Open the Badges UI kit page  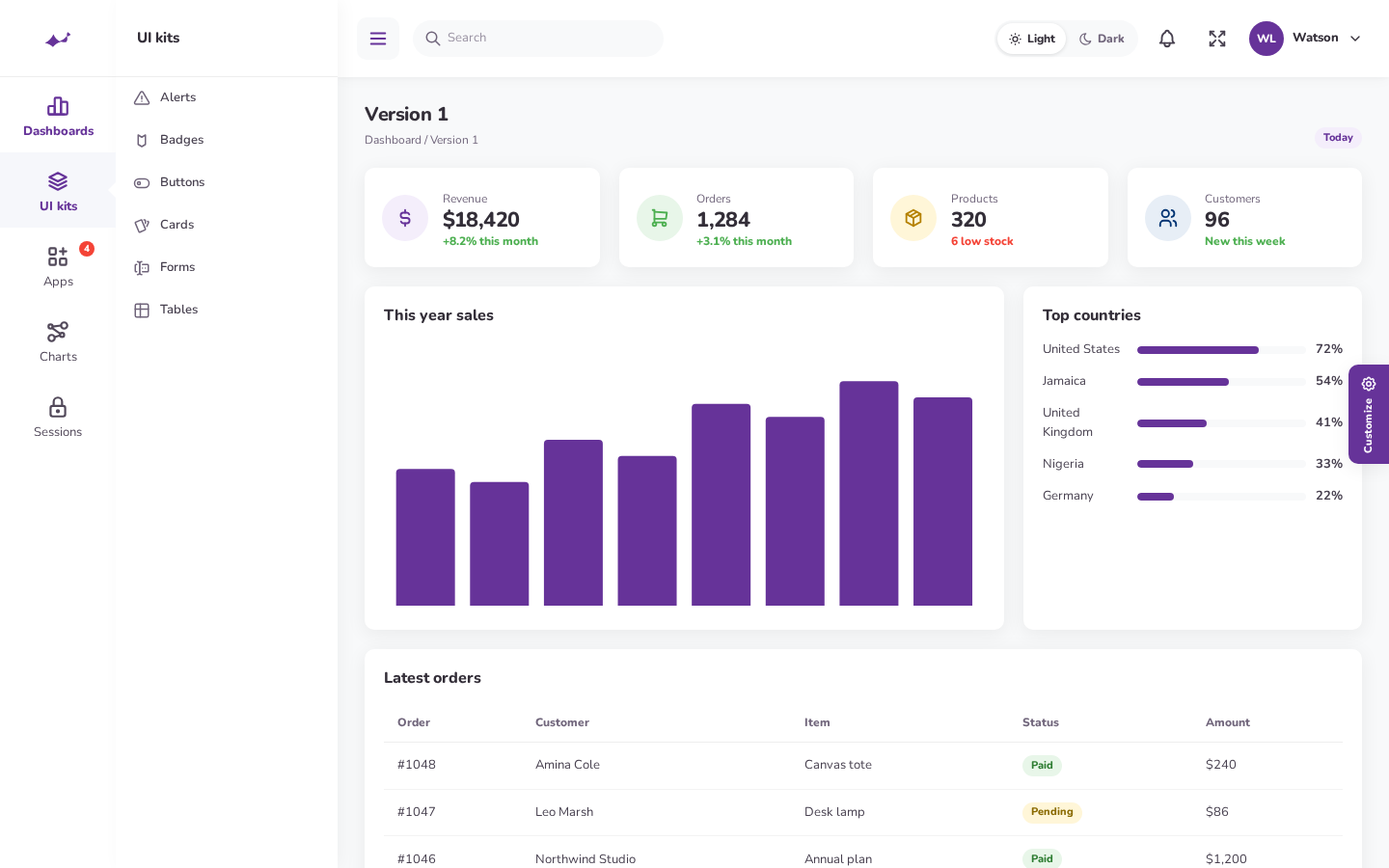tap(227, 140)
